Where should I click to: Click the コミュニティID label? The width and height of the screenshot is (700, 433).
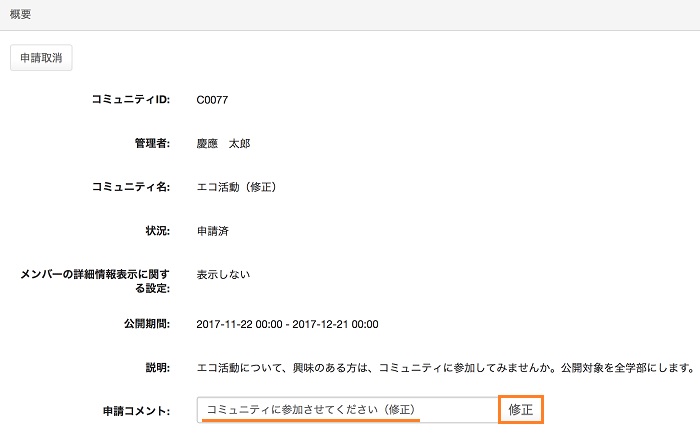pyautogui.click(x=131, y=99)
